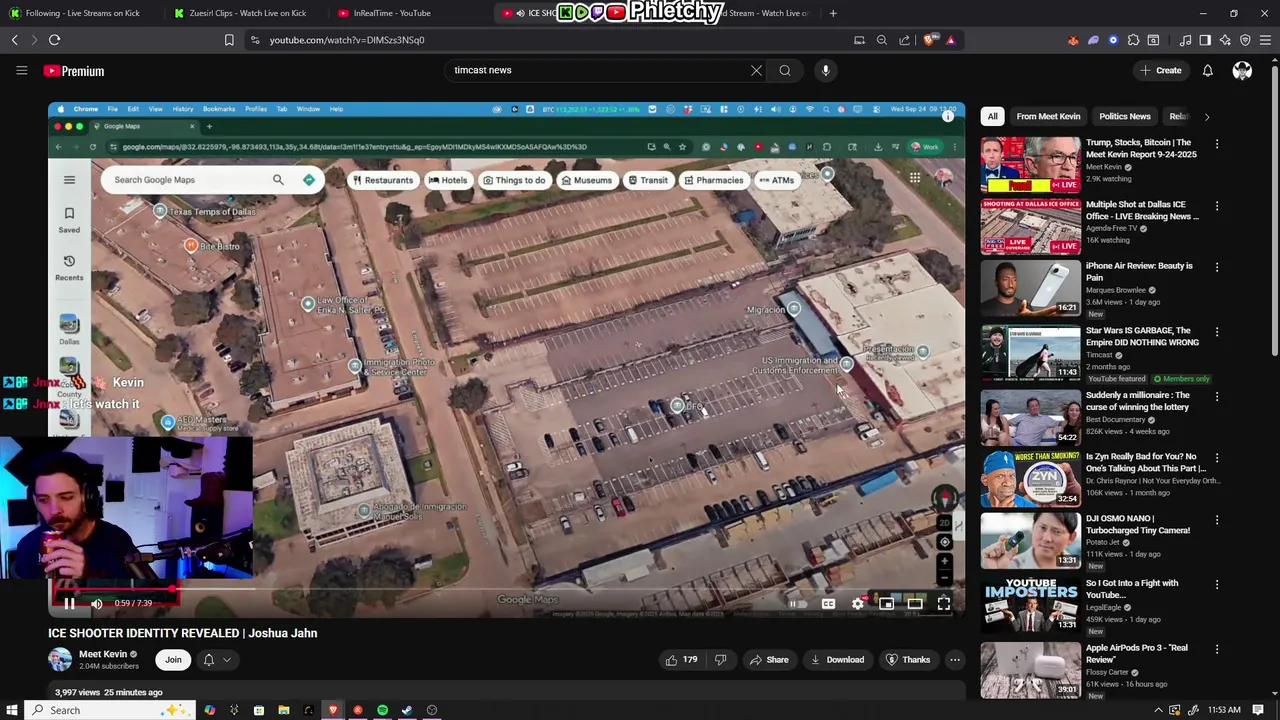Click the address bar URL
The height and width of the screenshot is (720, 1280).
coord(347,40)
